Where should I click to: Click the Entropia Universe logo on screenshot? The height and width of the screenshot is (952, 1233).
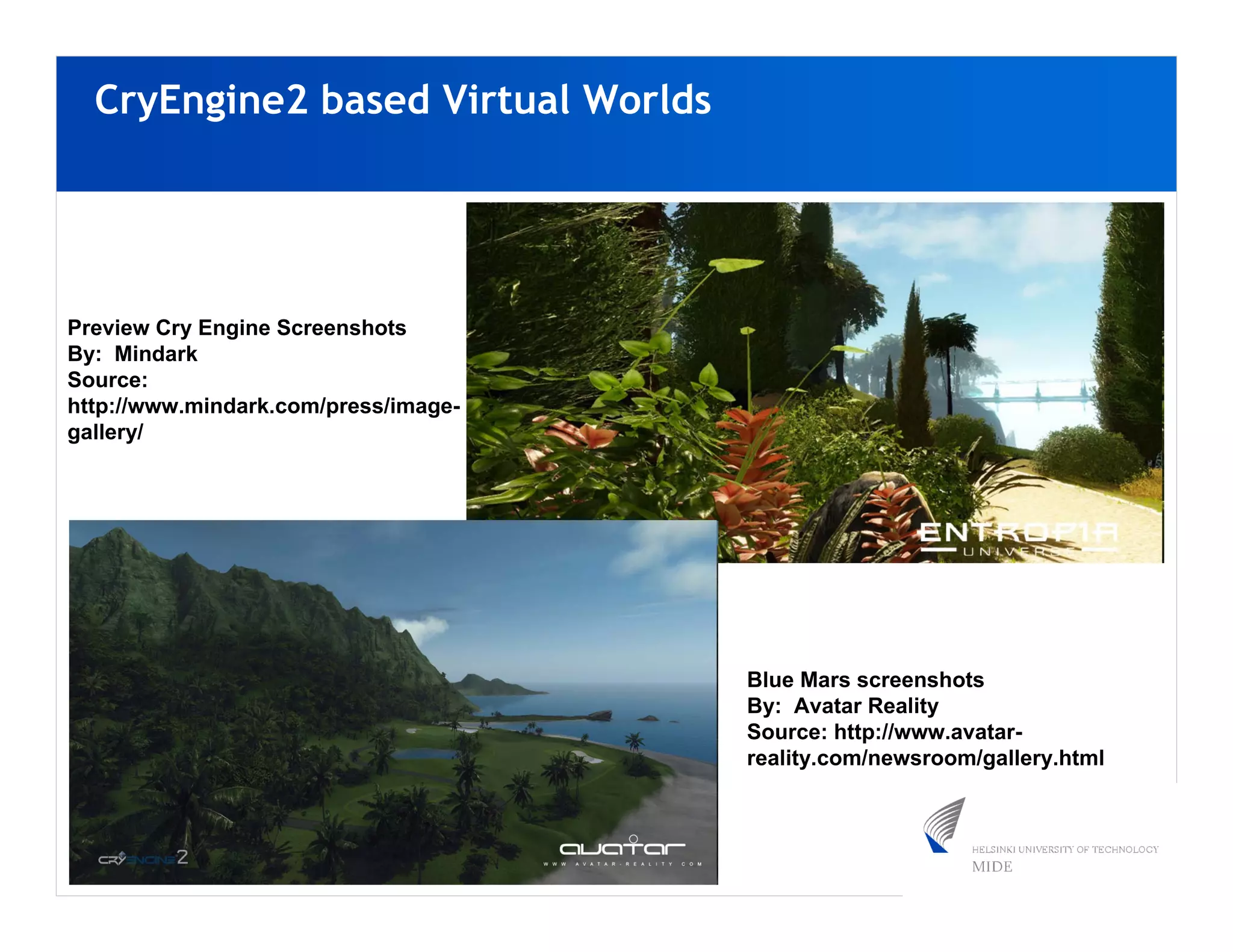pos(1019,539)
